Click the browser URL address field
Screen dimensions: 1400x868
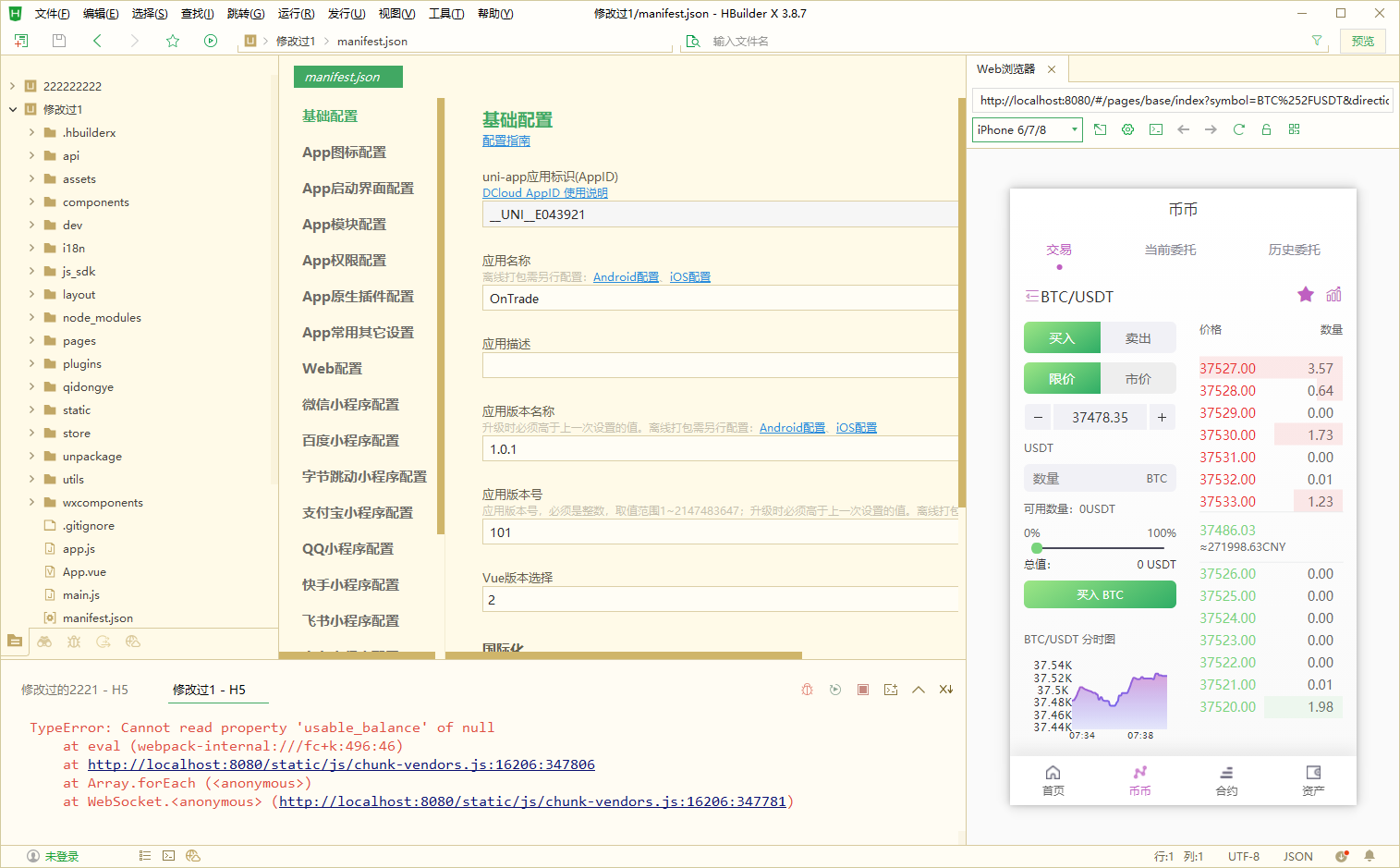(x=1183, y=100)
